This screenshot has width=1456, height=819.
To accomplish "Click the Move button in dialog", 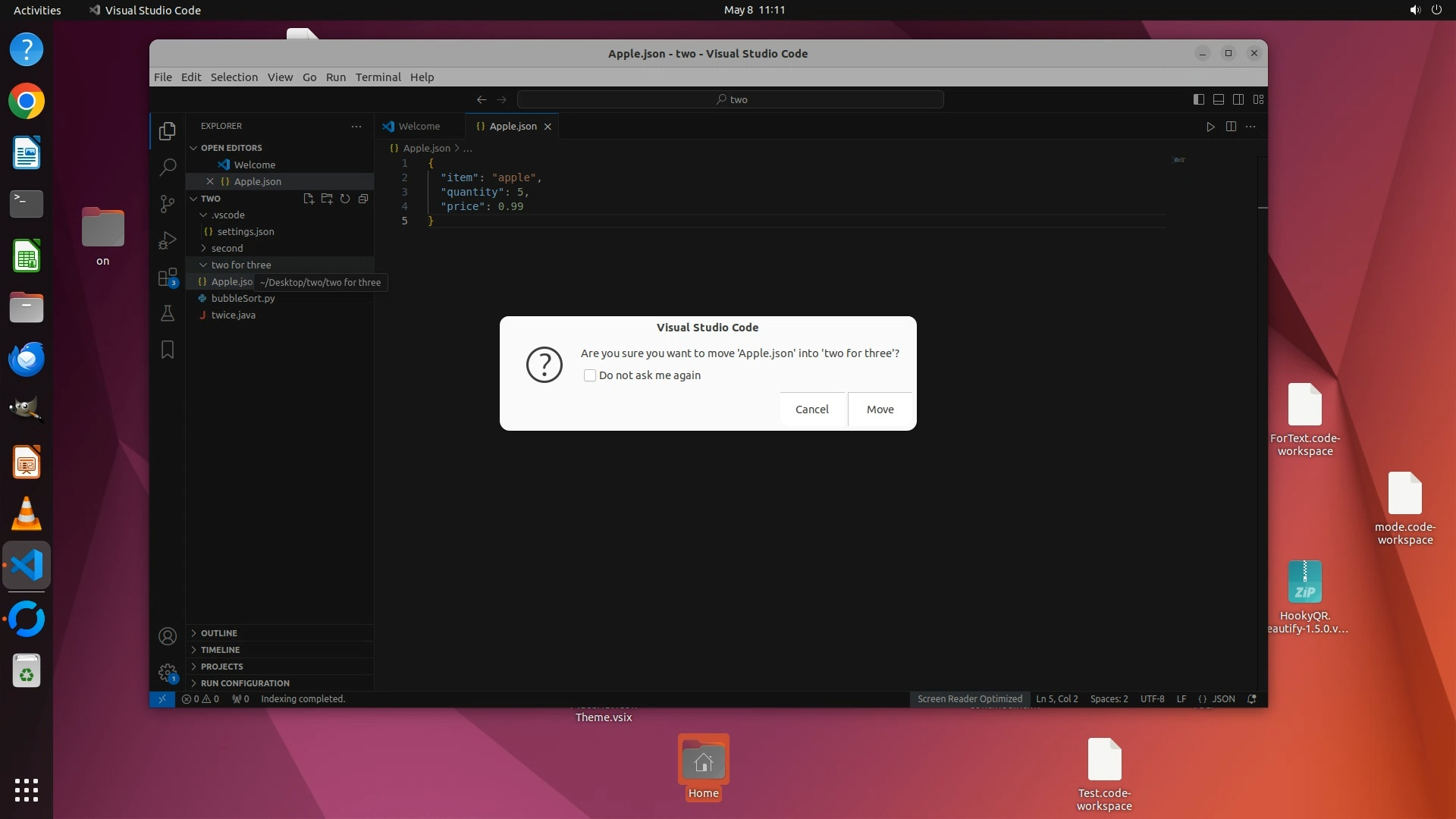I will (880, 409).
